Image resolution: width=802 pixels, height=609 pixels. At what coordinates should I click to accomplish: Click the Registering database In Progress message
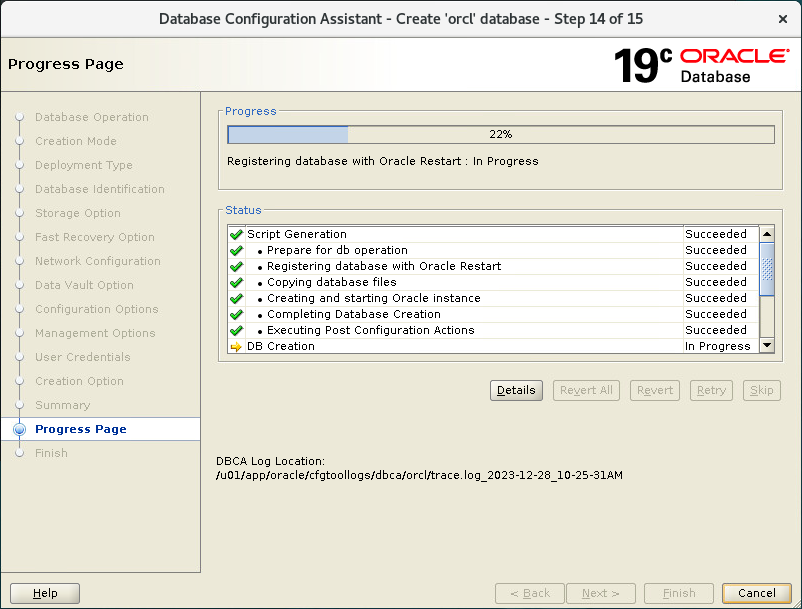coord(383,162)
